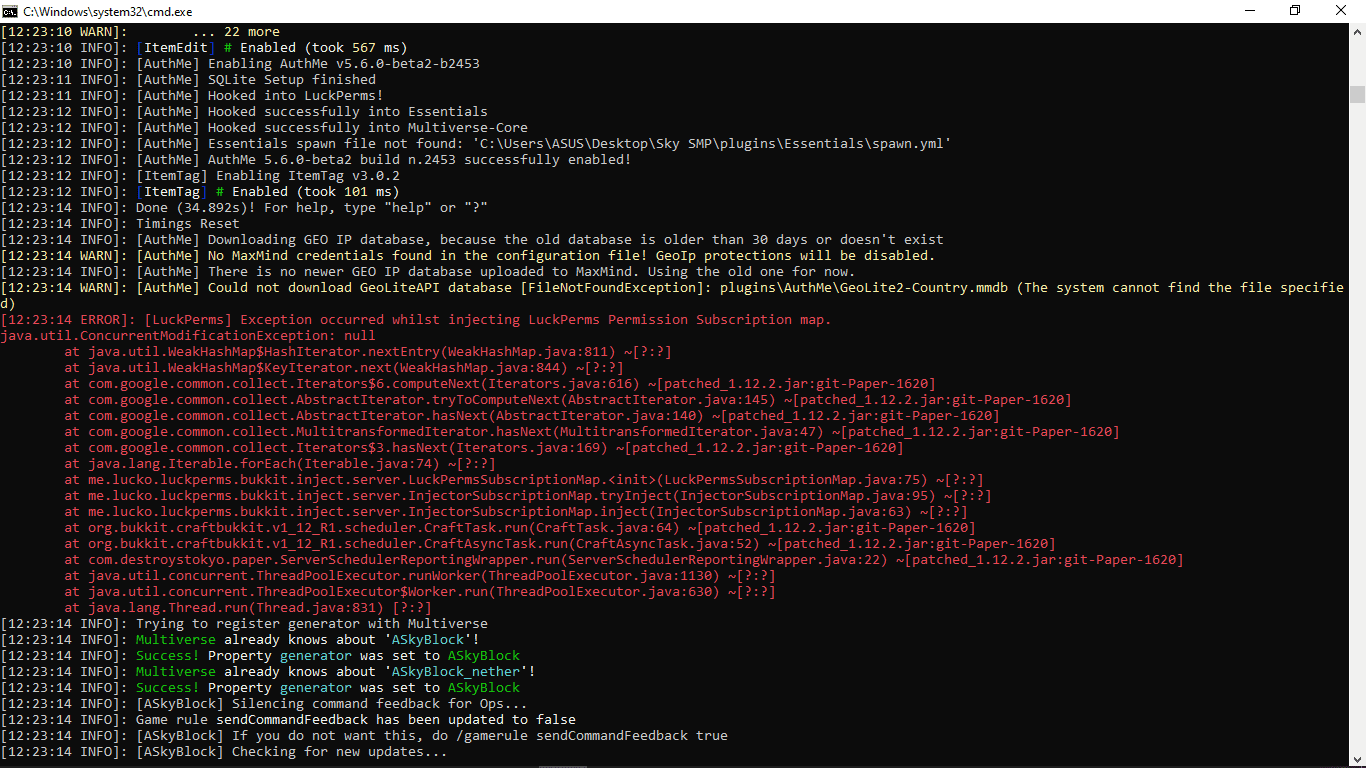Select the 'Enabling ItemTag v3.0.2' line
1366x768 pixels.
tap(200, 176)
